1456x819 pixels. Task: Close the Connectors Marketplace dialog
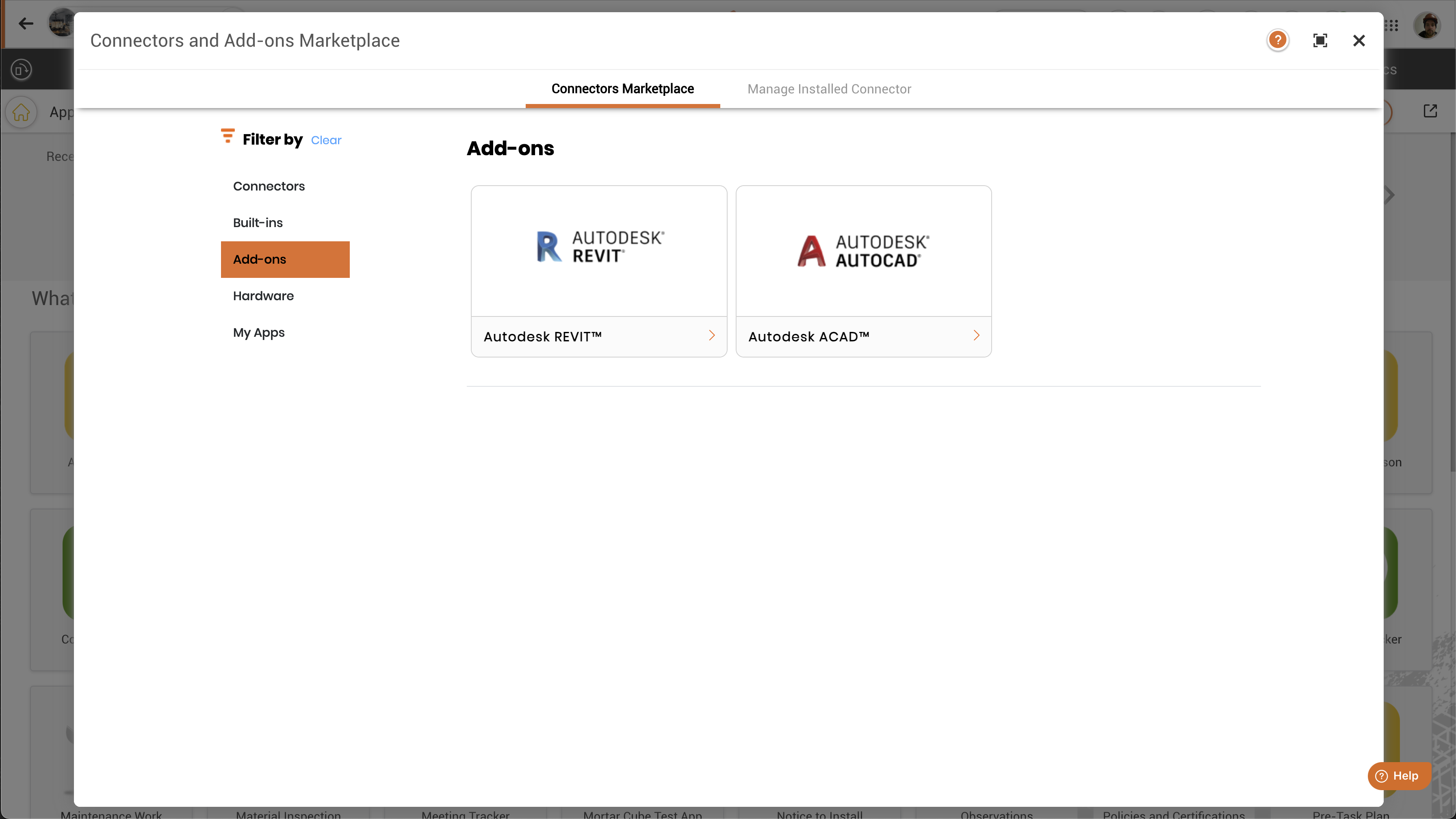[x=1359, y=41]
